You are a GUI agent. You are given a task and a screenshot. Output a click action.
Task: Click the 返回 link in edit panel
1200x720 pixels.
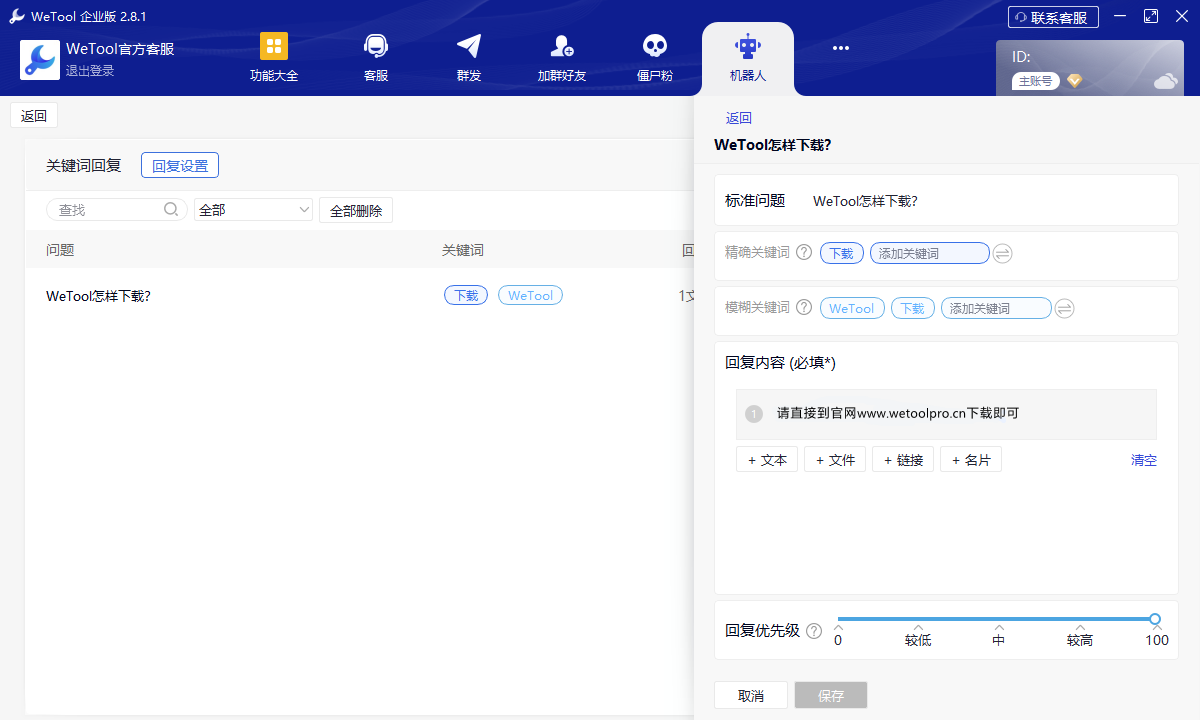[739, 118]
